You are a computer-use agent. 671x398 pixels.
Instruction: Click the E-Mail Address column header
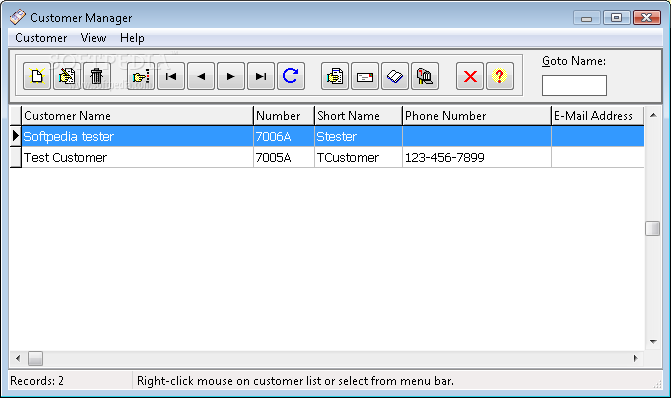tap(597, 116)
